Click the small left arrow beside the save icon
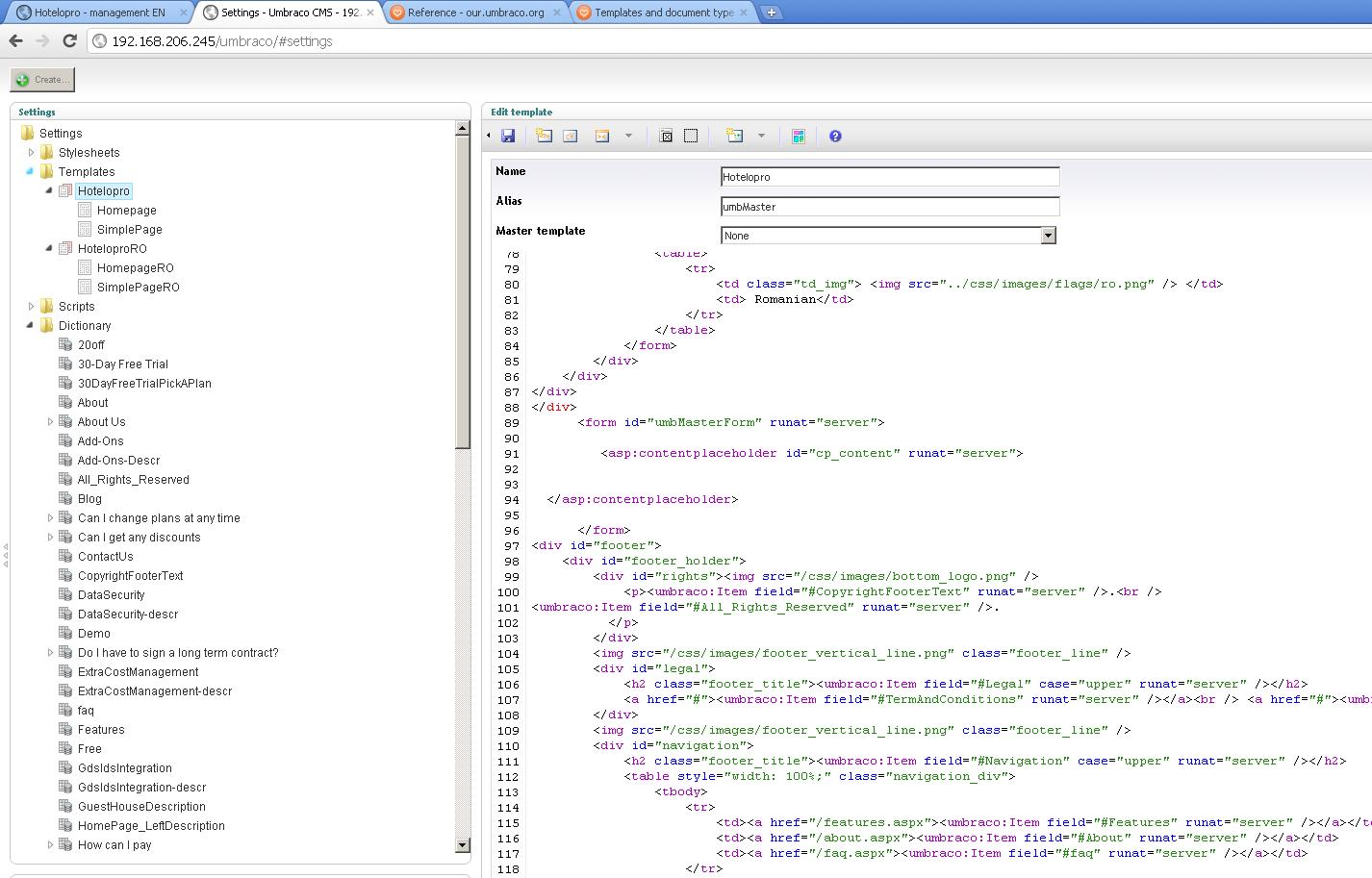This screenshot has width=1372, height=878. click(x=489, y=136)
